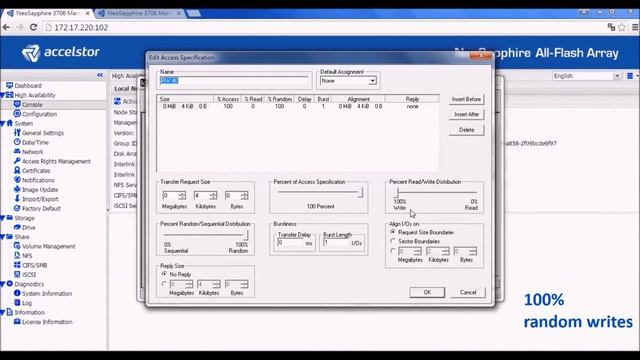Click the accelstor logo
Image resolution: width=640 pixels, height=360 pixels.
[x=60, y=52]
